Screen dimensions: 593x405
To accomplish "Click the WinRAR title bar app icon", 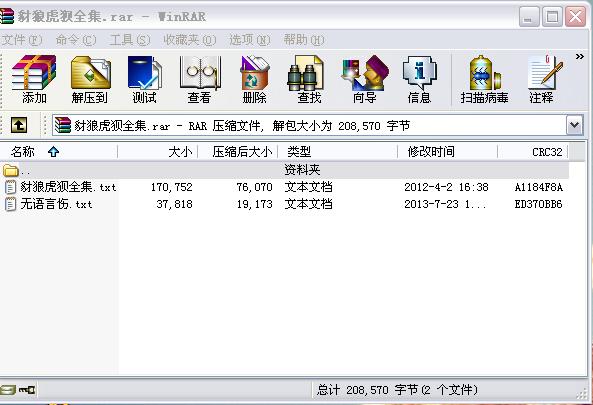I will (7, 16).
